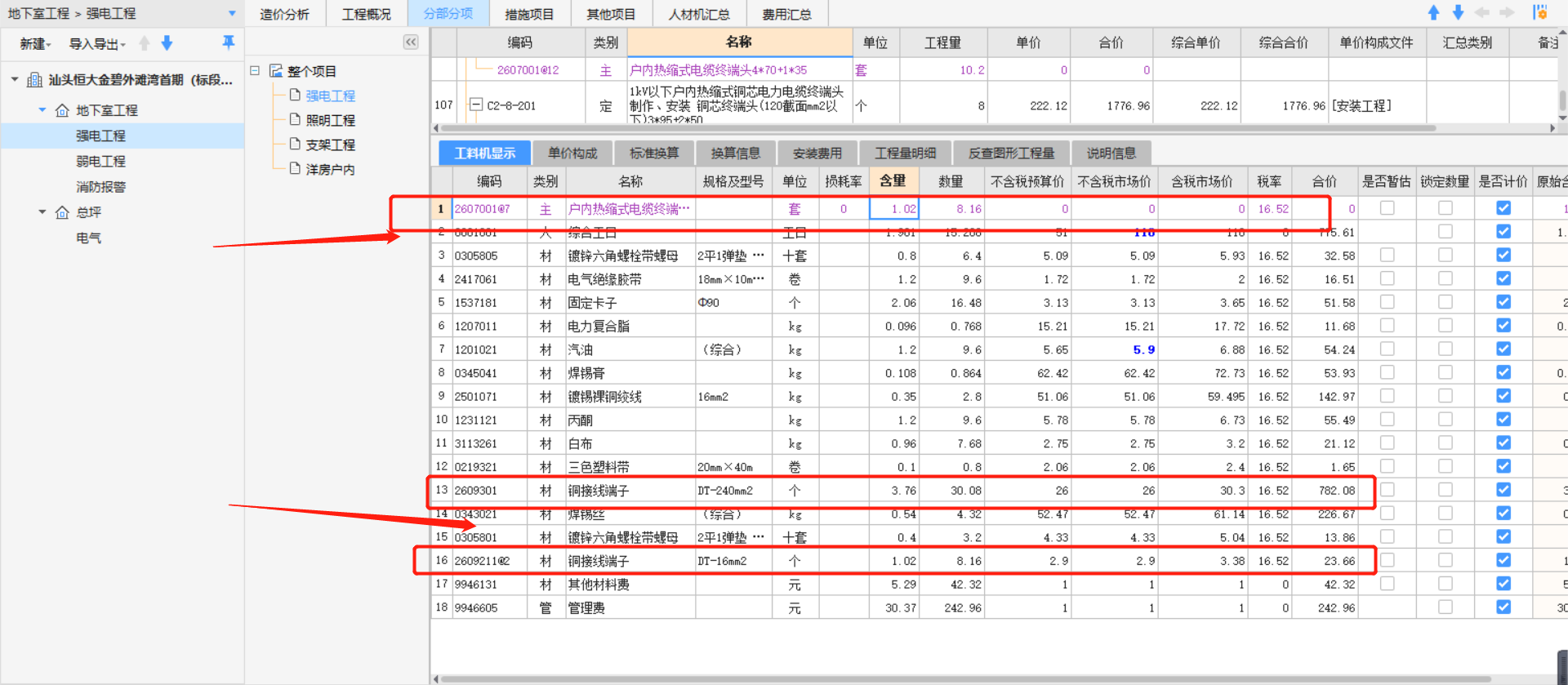The height and width of the screenshot is (685, 1568).
Task: Move row up with the top-right blue arrow
Action: click(1433, 12)
